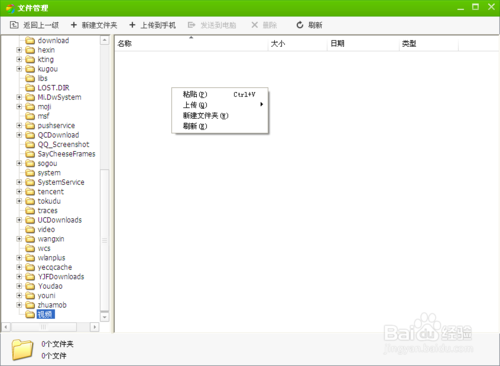Maximize the 文件管理 window
The height and width of the screenshot is (366, 500).
pos(476,7)
